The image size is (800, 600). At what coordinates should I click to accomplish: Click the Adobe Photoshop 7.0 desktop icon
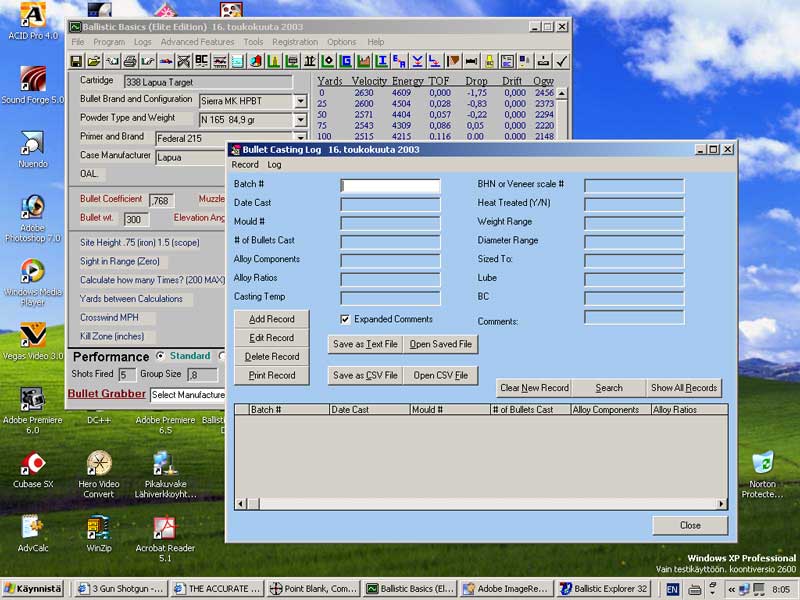(33, 218)
